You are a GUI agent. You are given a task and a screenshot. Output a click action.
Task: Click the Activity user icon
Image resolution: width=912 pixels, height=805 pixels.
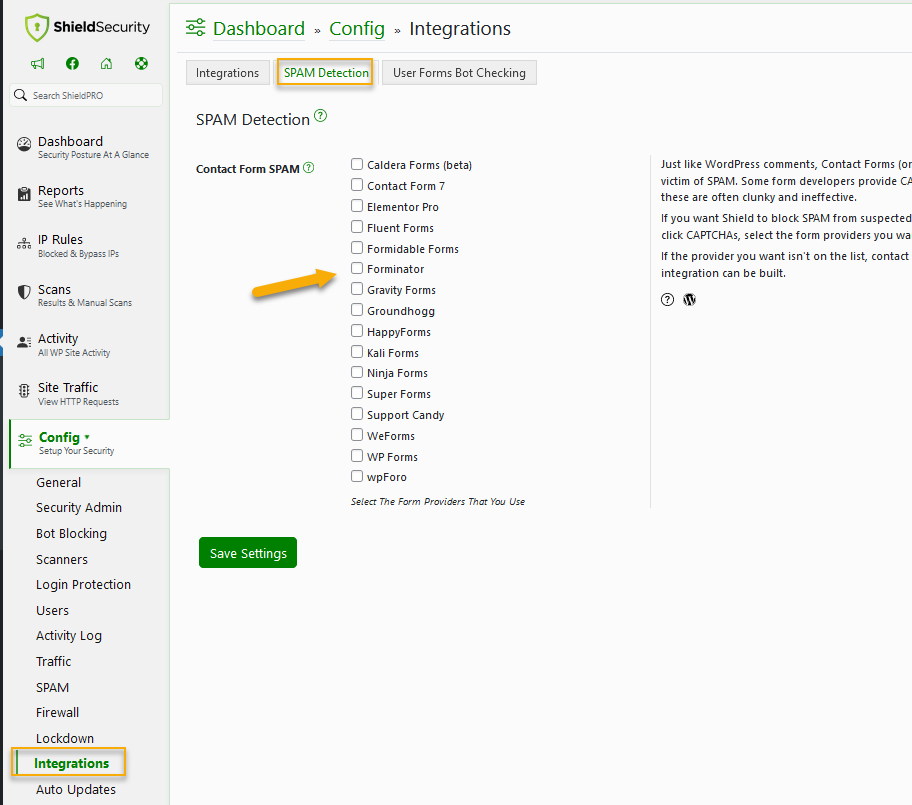click(24, 342)
